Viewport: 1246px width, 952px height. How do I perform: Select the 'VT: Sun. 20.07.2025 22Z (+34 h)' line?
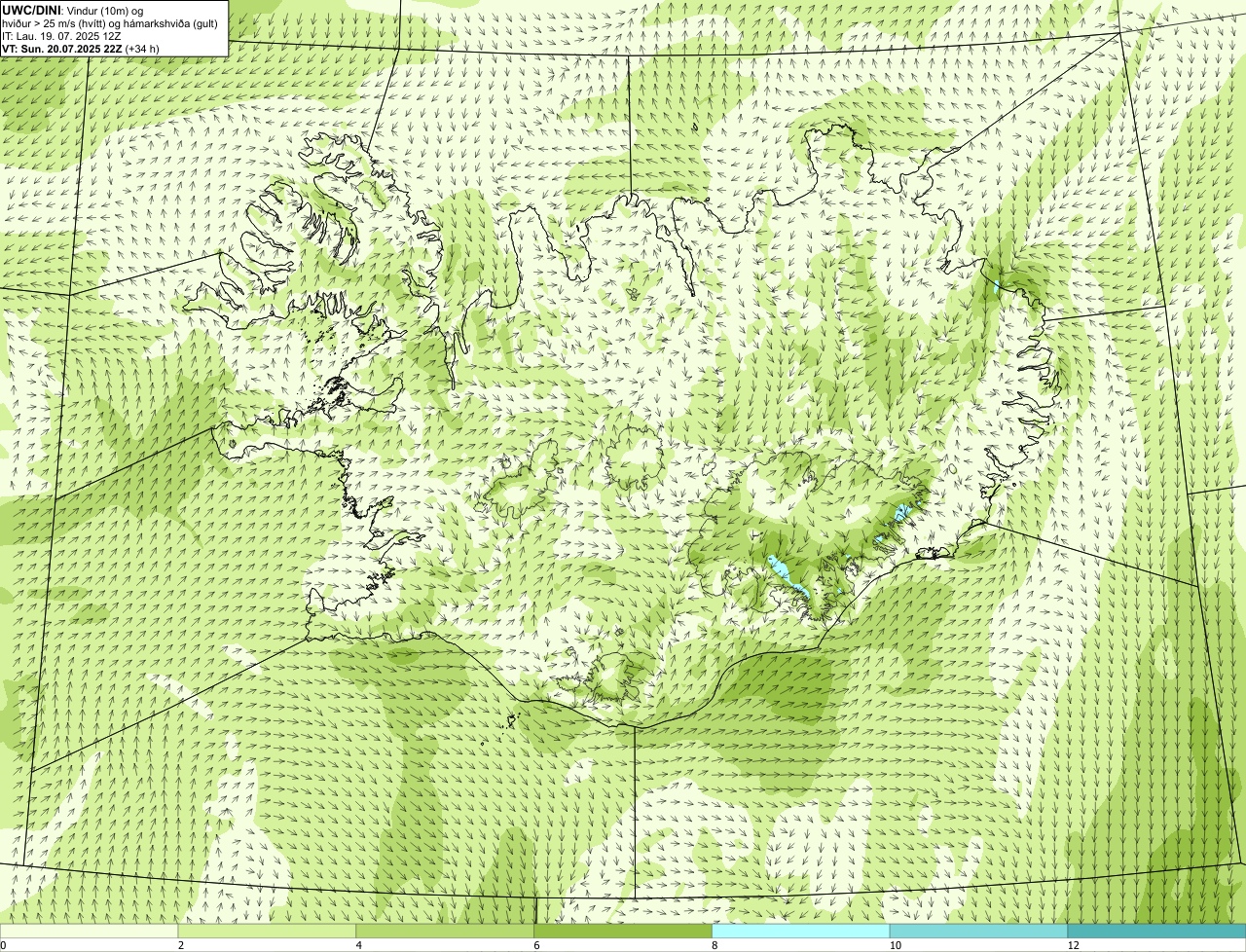click(x=81, y=49)
